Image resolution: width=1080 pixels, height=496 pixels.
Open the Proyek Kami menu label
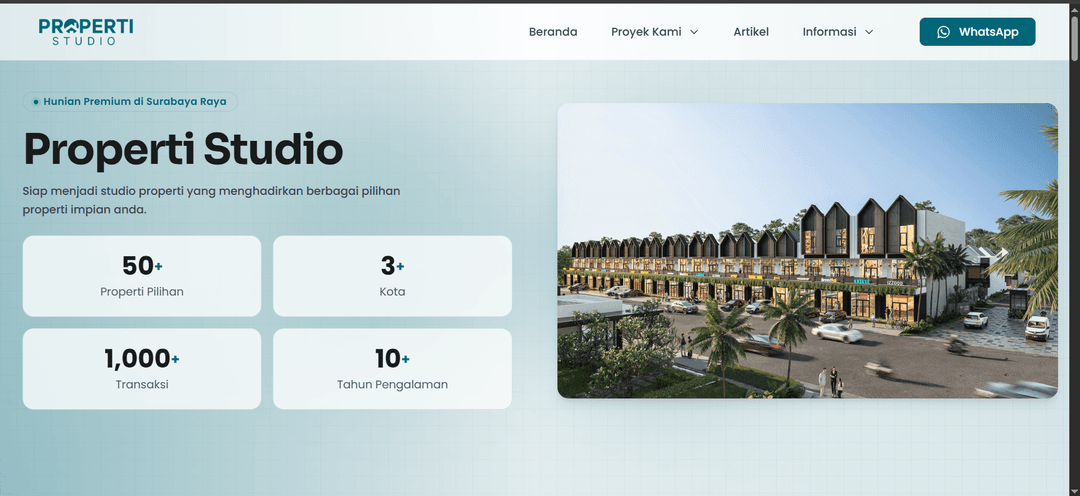[646, 32]
